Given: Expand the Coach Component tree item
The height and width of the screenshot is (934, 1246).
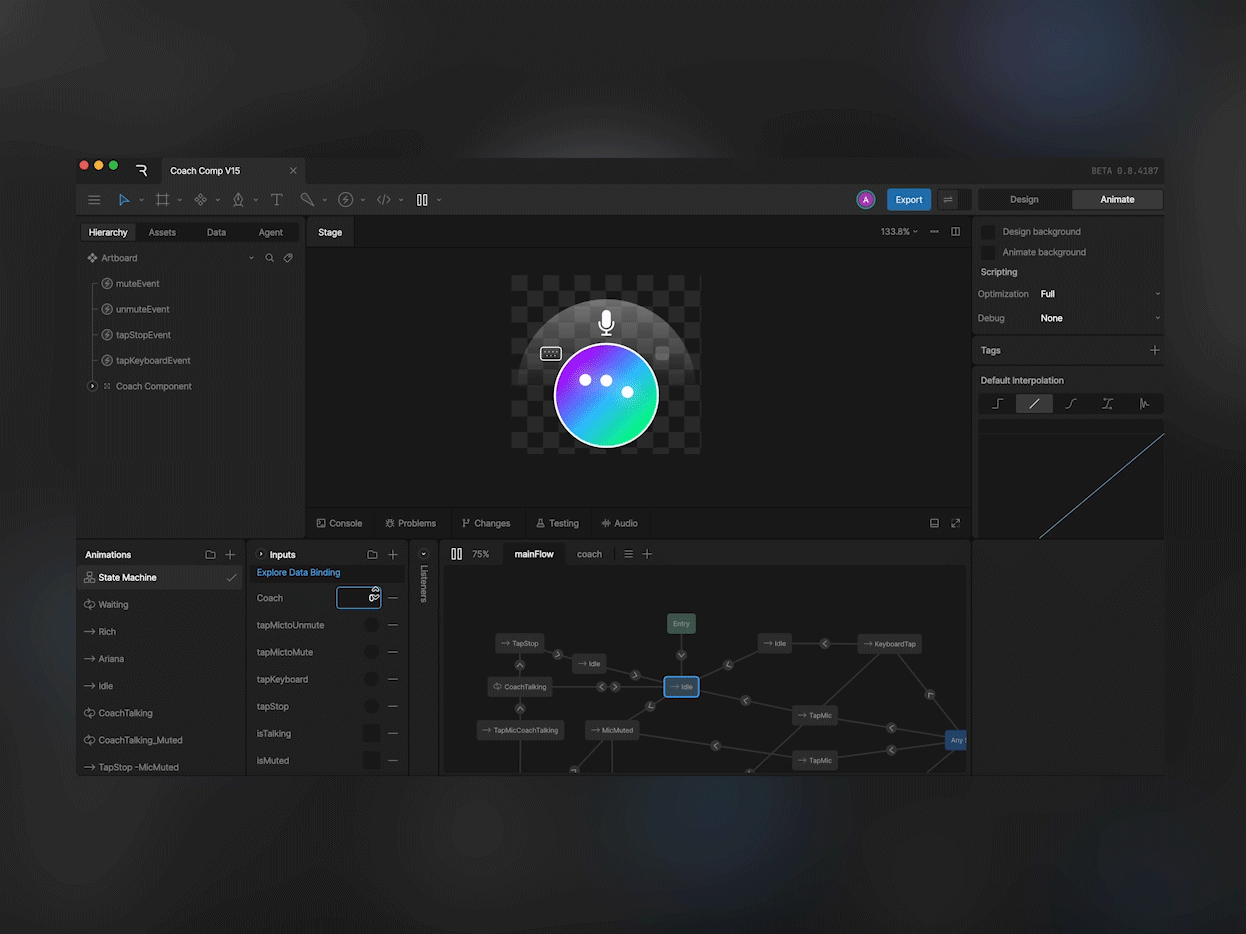Looking at the screenshot, I should pyautogui.click(x=93, y=386).
